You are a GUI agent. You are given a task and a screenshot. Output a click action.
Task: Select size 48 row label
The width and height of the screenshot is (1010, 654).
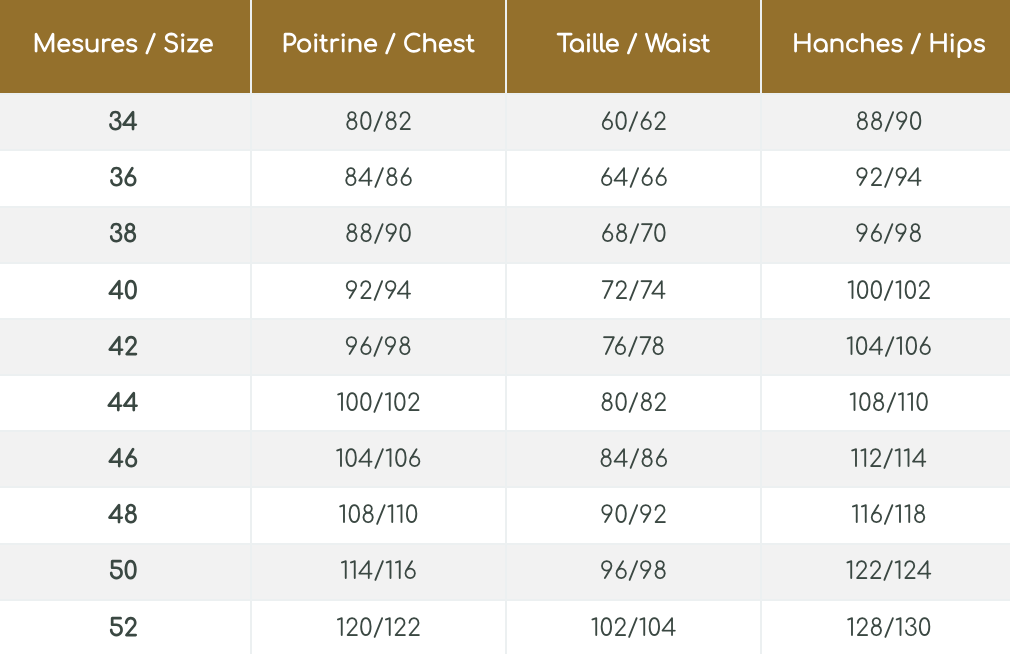pos(123,515)
